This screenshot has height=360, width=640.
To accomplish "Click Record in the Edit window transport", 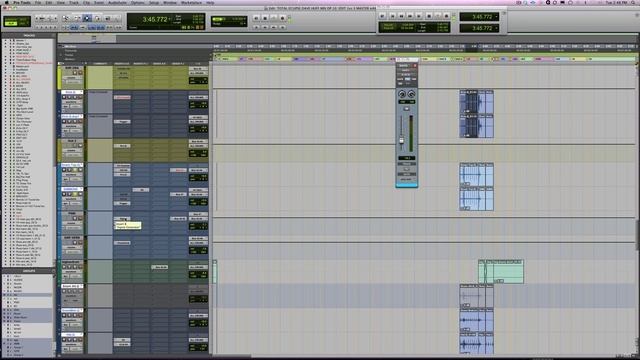I will click(x=282, y=18).
